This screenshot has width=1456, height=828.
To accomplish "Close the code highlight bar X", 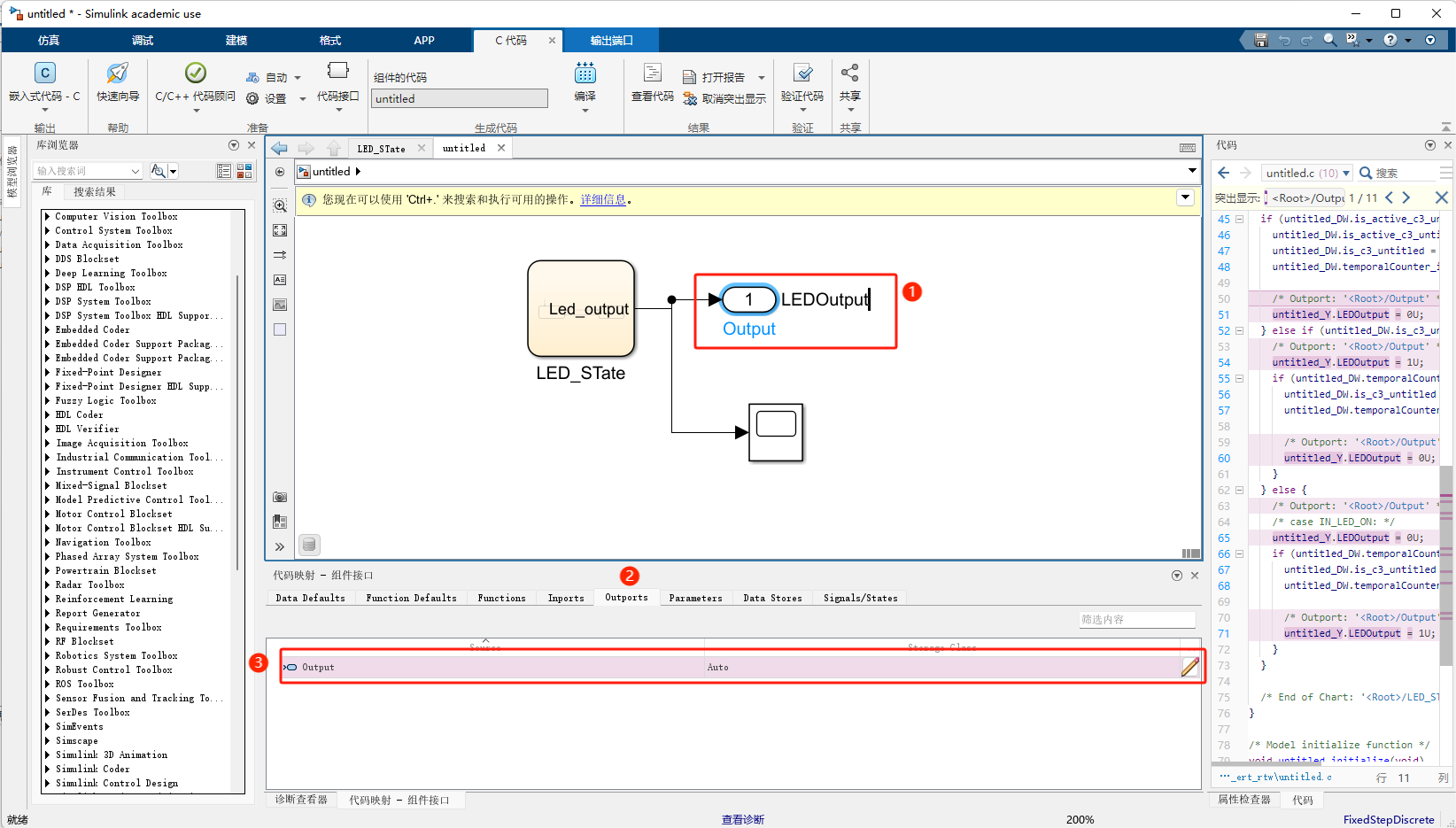I will [x=1442, y=197].
